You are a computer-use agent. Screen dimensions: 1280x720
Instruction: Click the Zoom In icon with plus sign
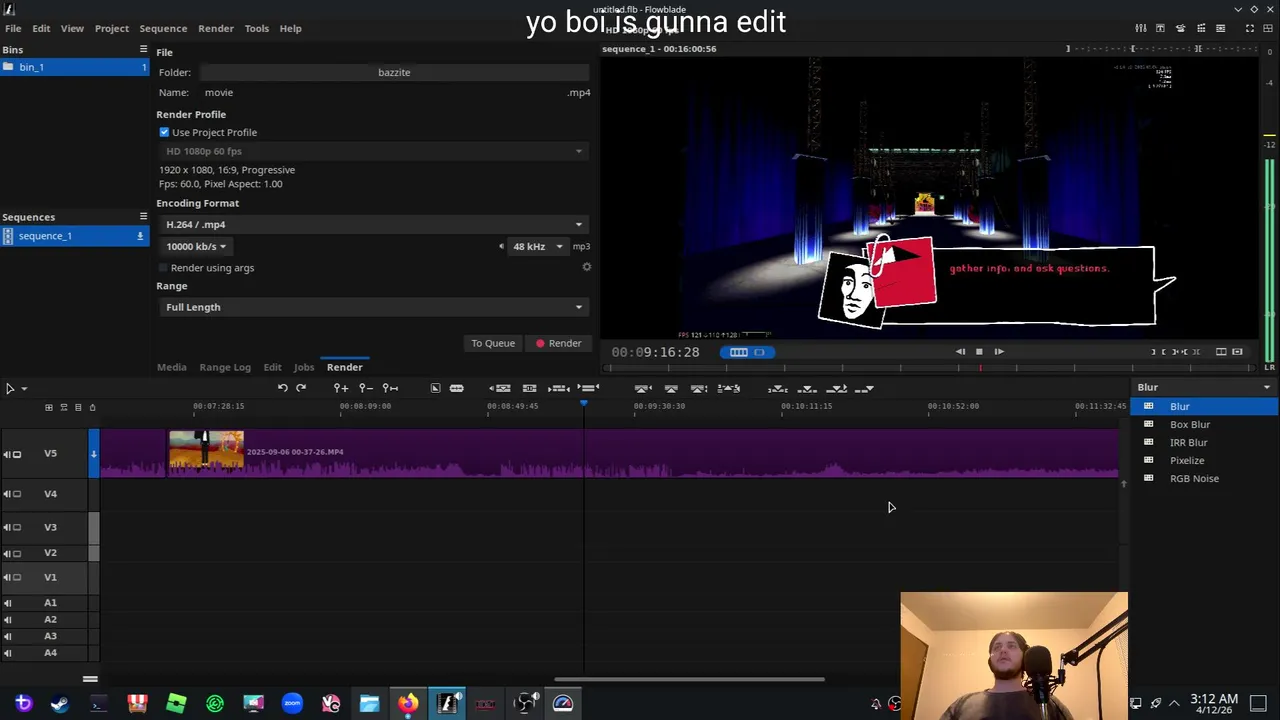click(341, 388)
